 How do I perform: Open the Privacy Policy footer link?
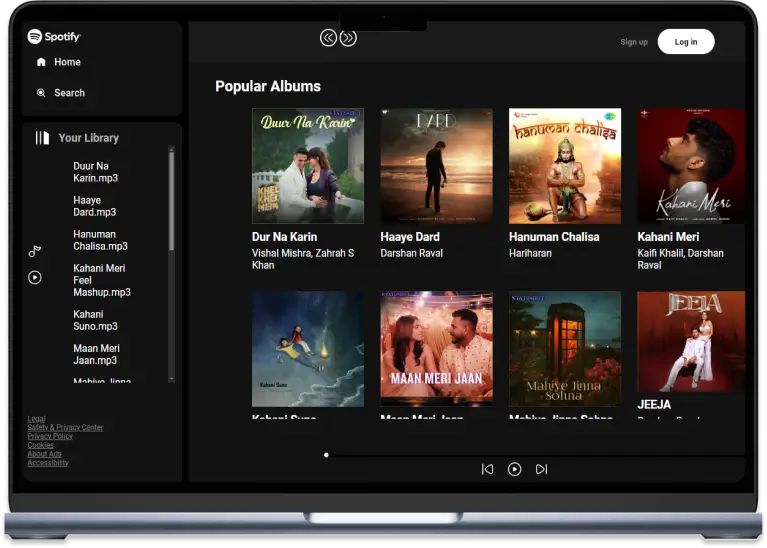(x=50, y=436)
